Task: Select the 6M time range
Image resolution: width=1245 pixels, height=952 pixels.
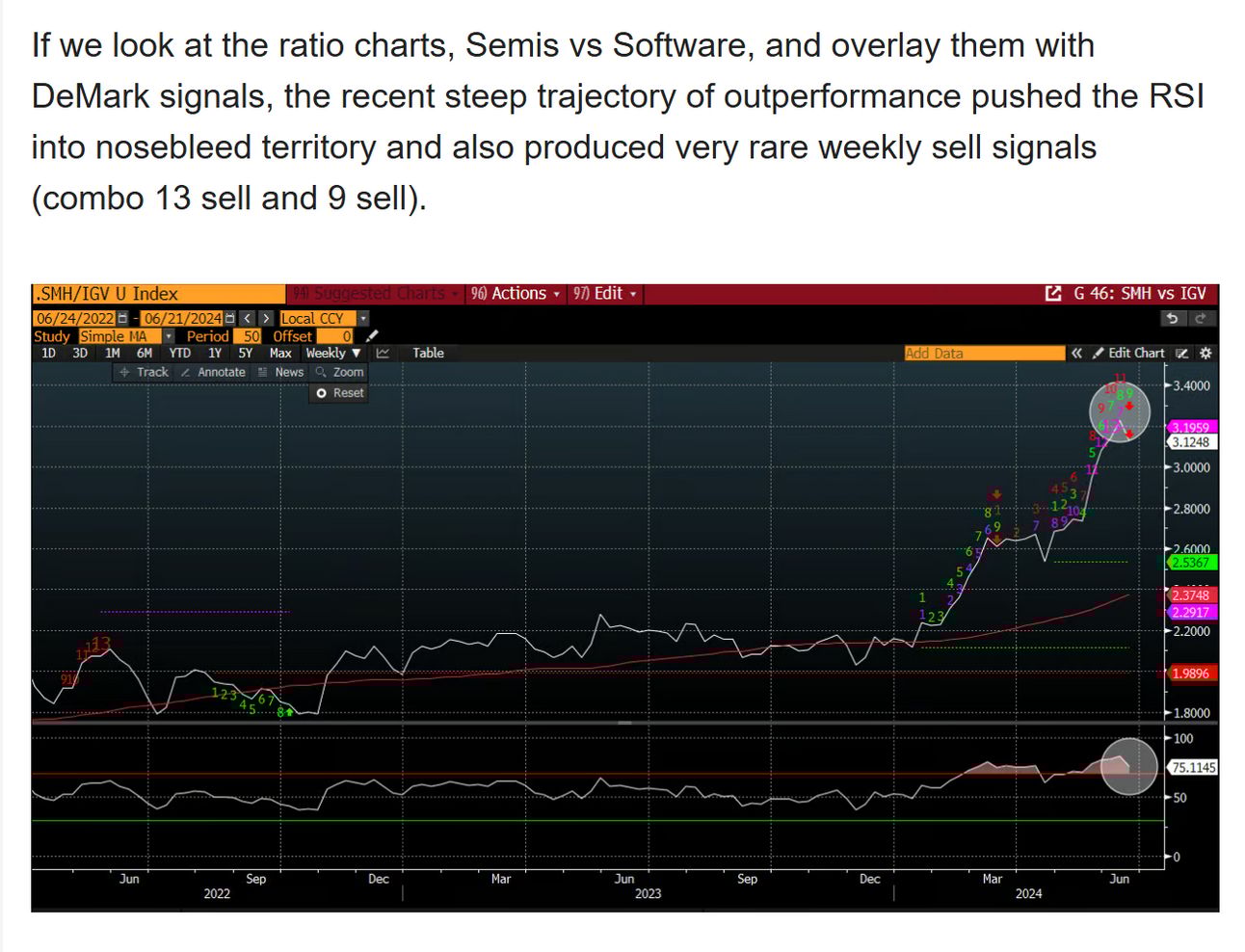Action: click(145, 354)
